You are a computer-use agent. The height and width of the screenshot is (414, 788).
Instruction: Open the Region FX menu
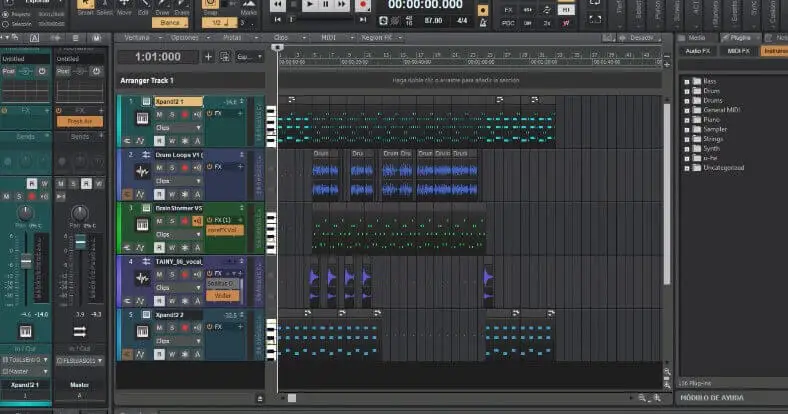(379, 38)
